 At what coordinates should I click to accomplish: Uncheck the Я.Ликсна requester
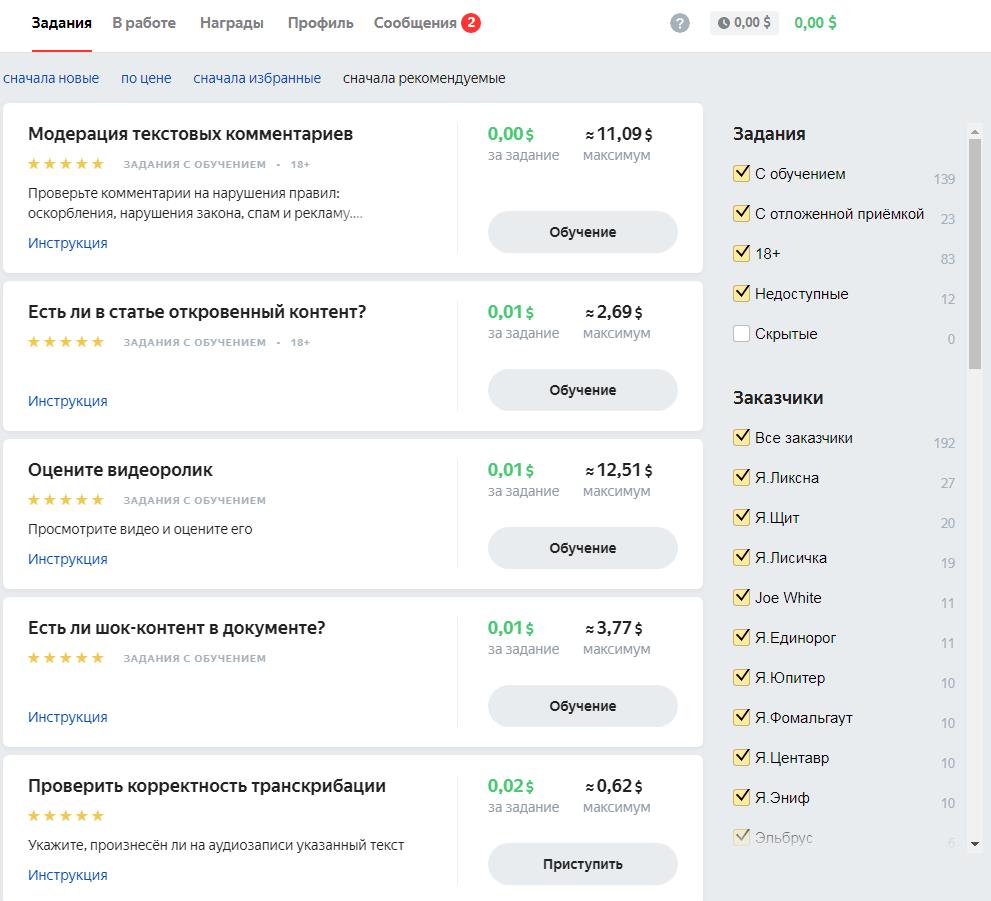coord(741,477)
